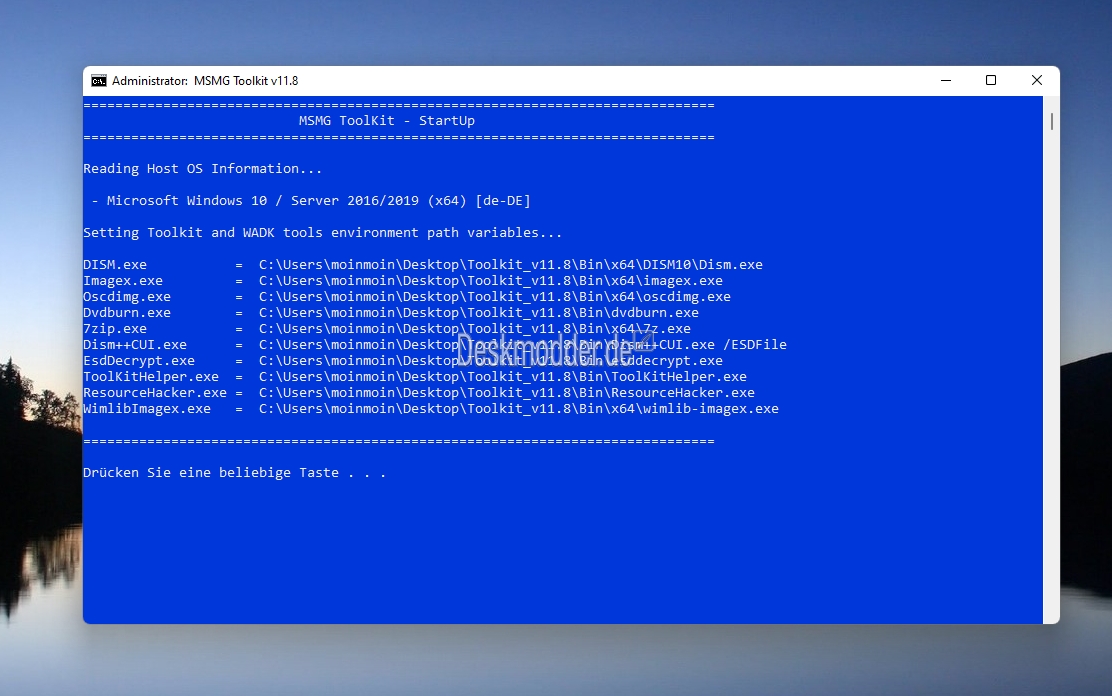
Task: Click the Bin\dvdburn.exe path
Action: pyautogui.click(x=479, y=313)
